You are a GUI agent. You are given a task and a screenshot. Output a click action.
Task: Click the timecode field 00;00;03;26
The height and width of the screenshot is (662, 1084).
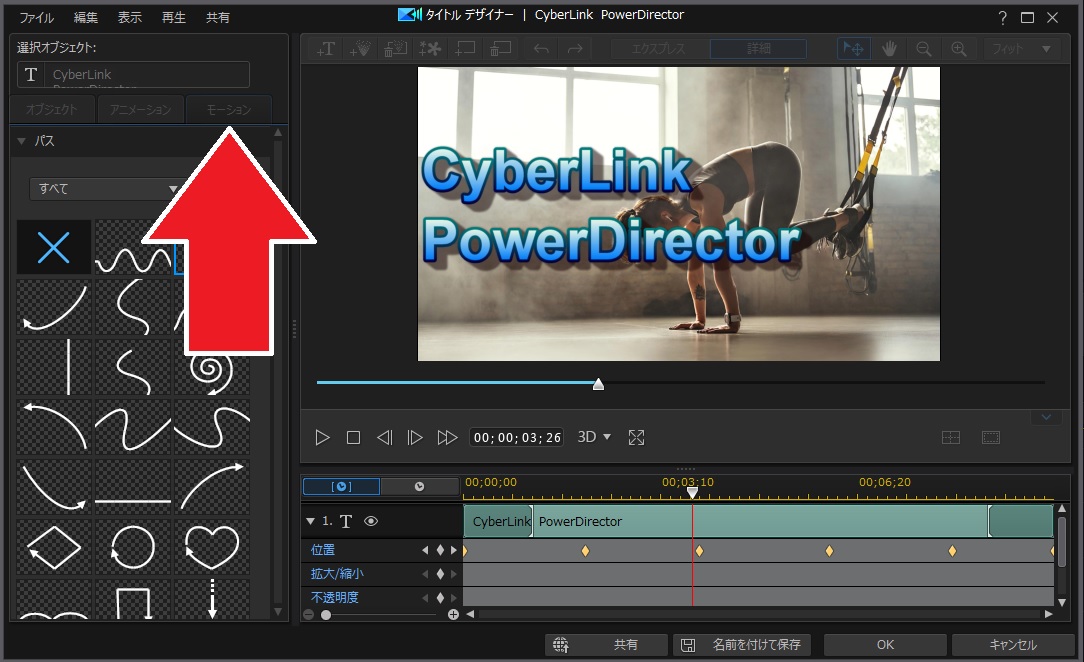coord(517,437)
